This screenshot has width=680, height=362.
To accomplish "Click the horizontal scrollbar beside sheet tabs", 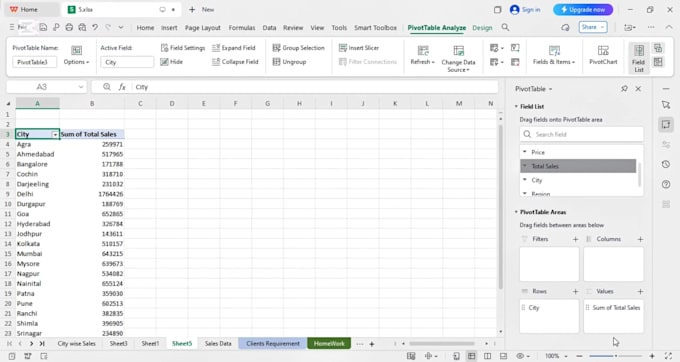I will 441,344.
